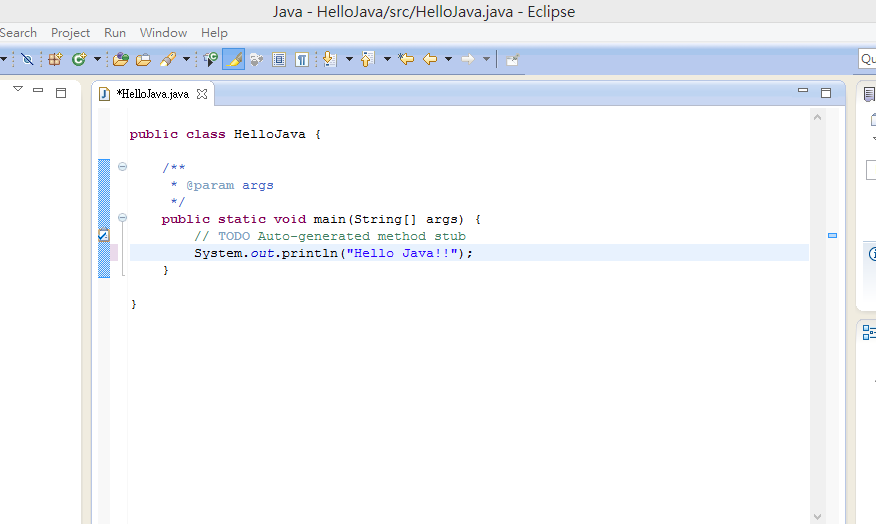This screenshot has width=876, height=524.
Task: Open Search dropdown arrow
Action: pyautogui.click(x=186, y=59)
